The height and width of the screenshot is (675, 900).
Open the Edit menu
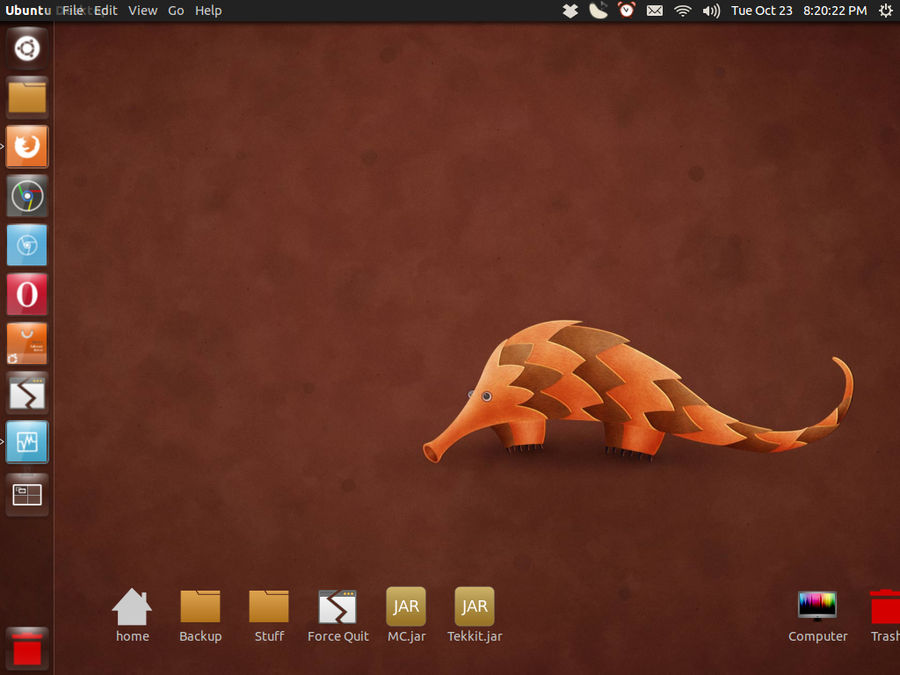click(x=106, y=10)
